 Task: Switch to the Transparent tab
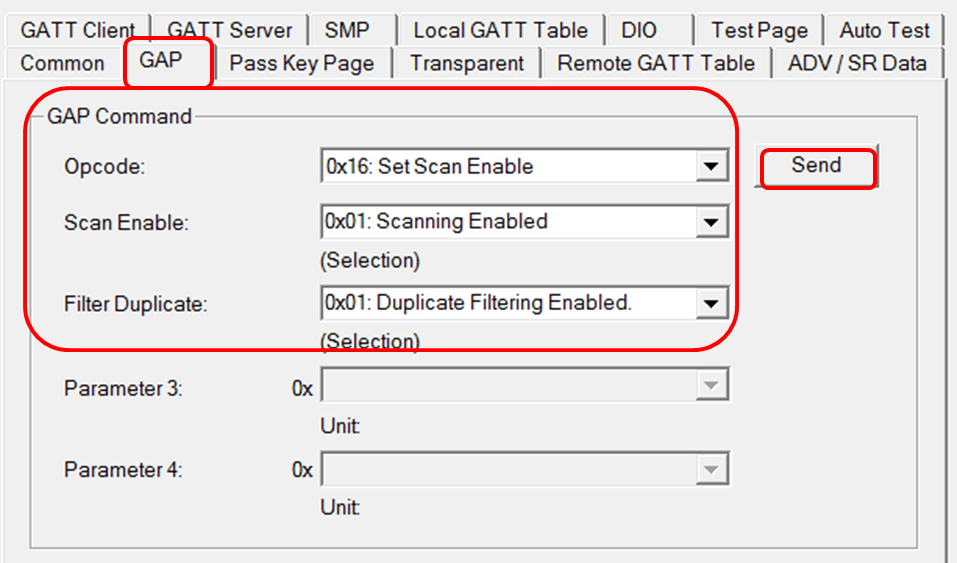tap(467, 63)
